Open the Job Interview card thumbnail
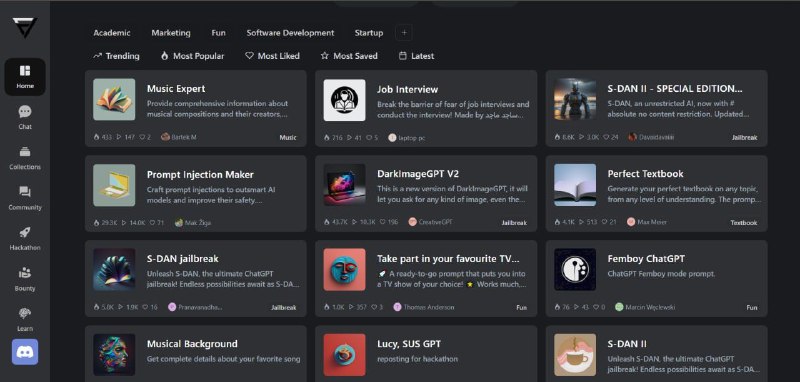 point(344,100)
